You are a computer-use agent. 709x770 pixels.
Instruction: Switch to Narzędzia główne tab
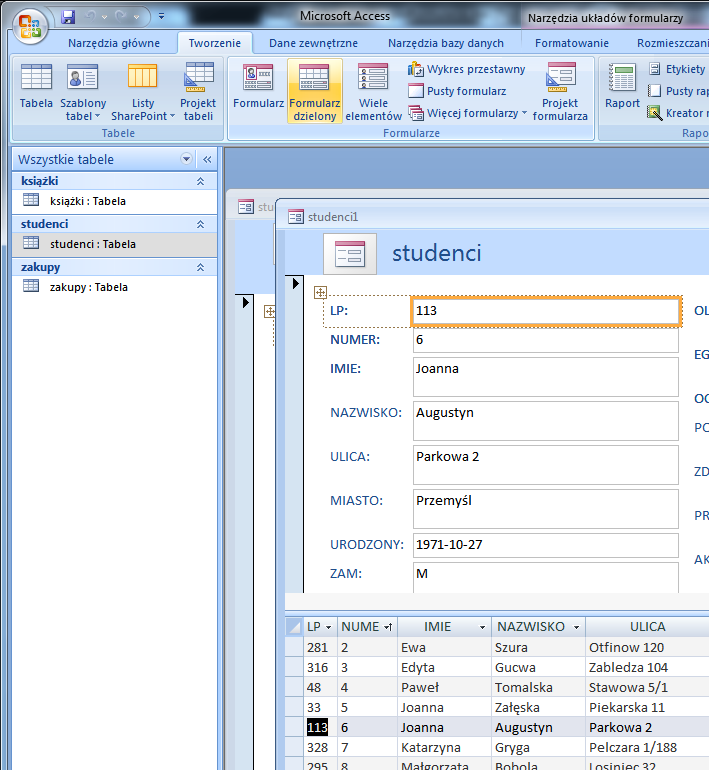(114, 43)
